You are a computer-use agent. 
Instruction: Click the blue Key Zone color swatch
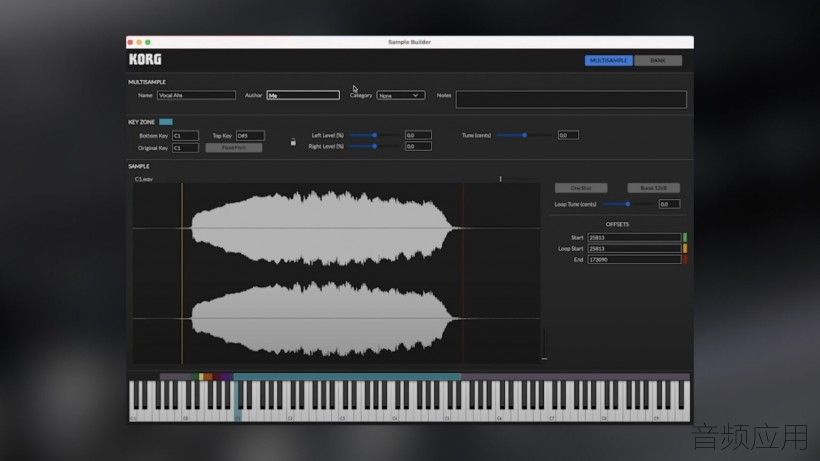click(166, 122)
